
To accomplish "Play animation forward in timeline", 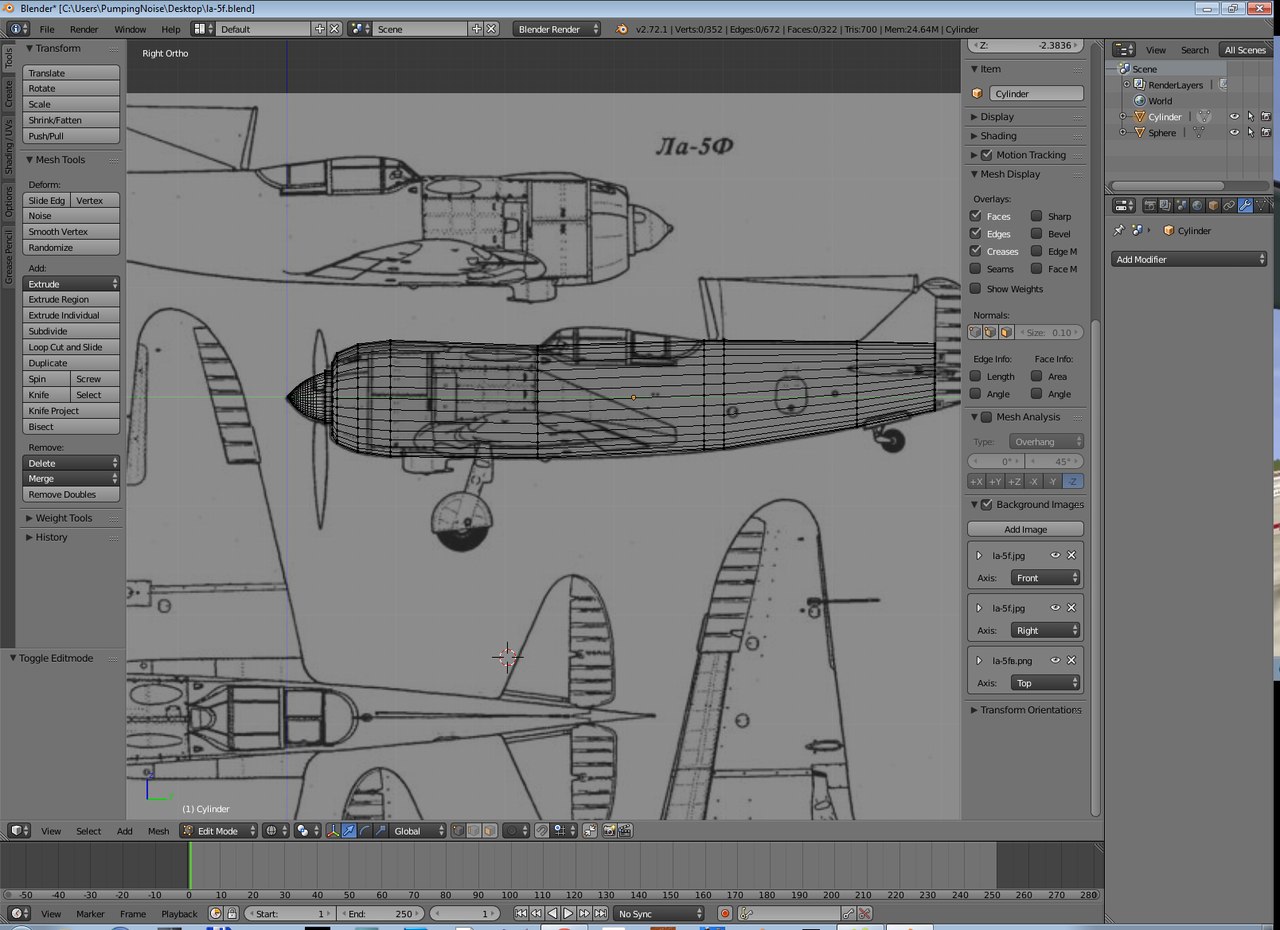I will 568,913.
